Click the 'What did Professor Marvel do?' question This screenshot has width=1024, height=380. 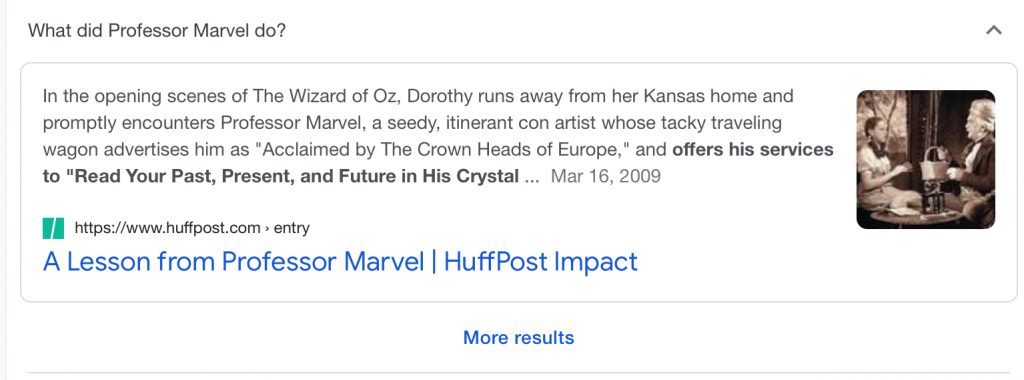point(157,31)
